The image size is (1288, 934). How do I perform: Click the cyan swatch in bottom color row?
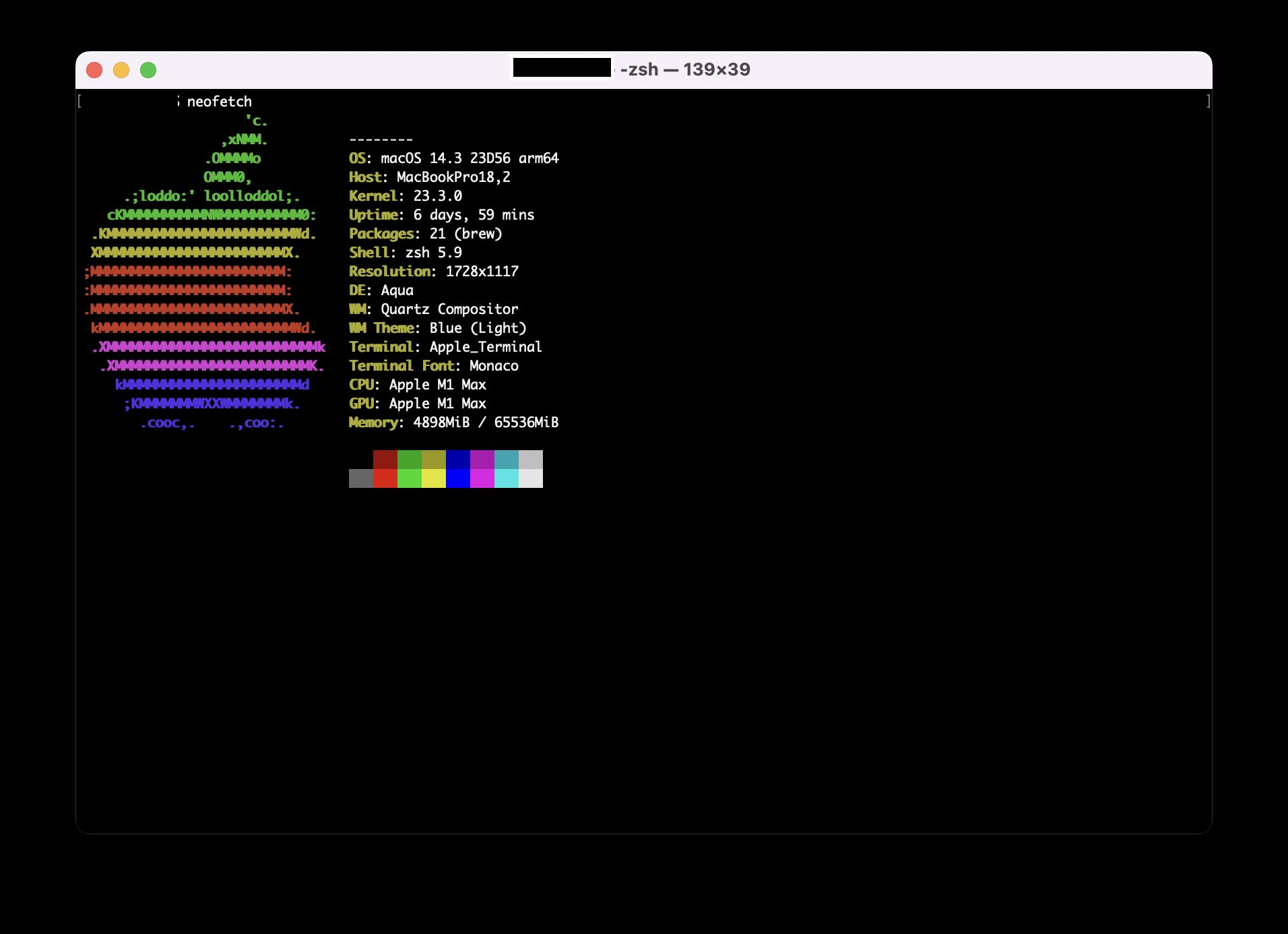point(507,478)
